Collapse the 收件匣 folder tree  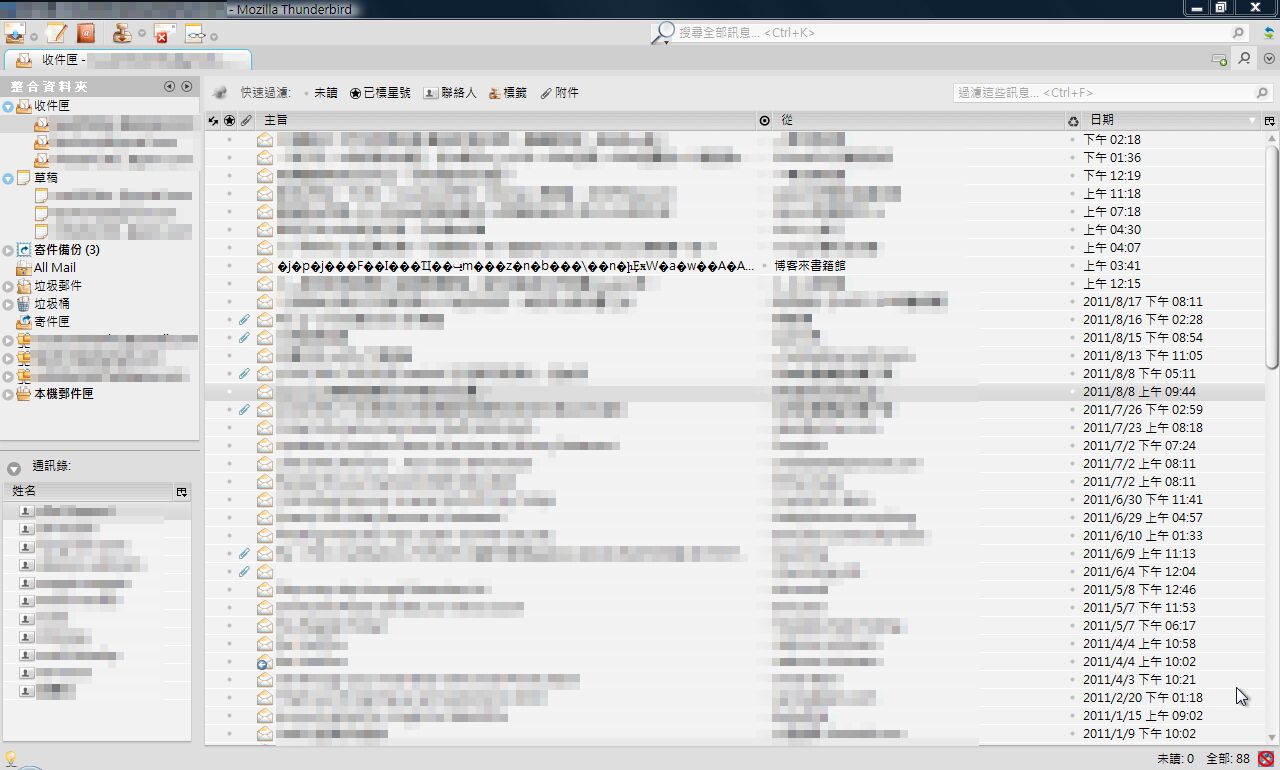coord(8,106)
